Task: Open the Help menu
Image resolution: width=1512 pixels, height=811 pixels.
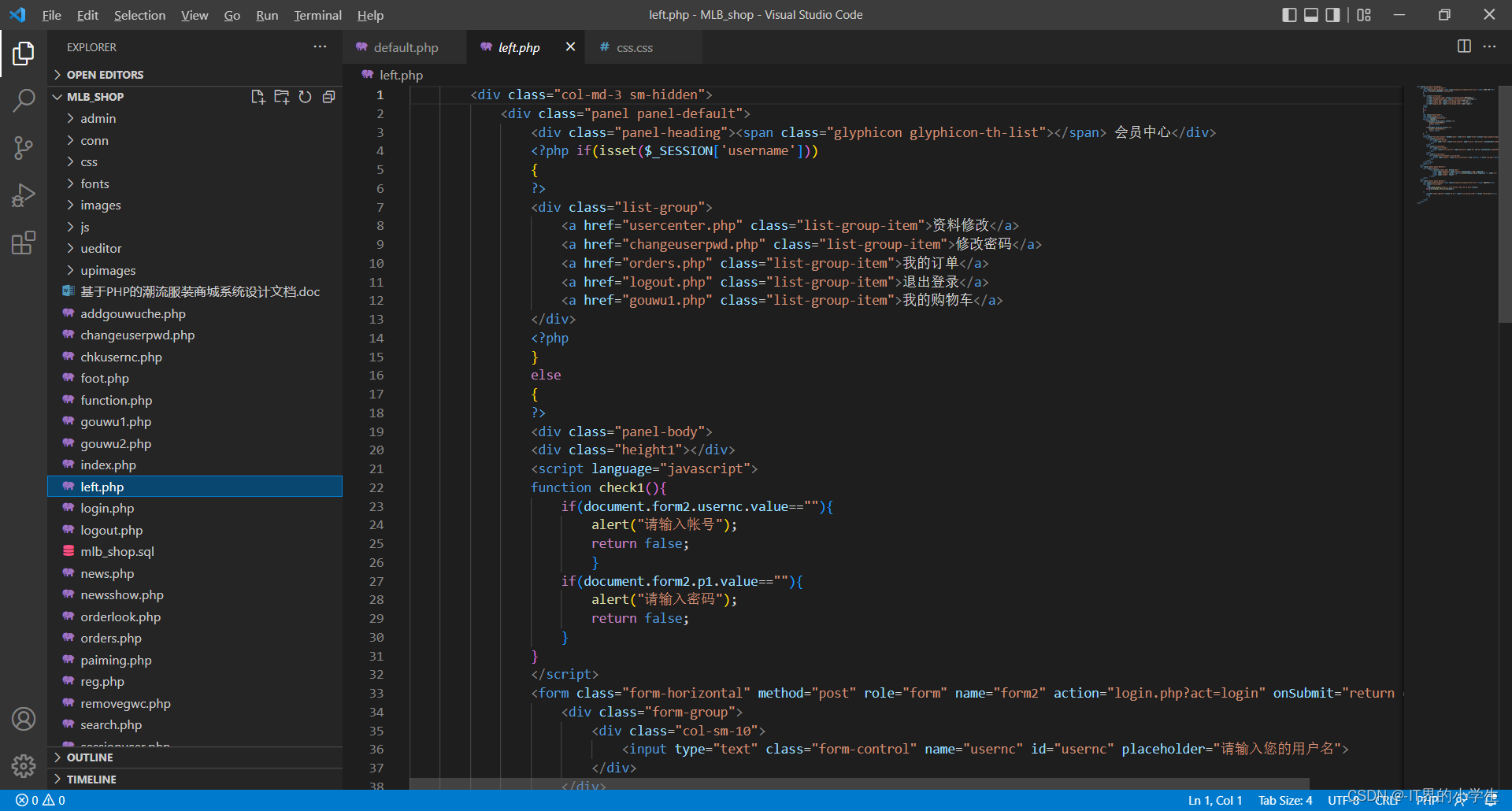Action: pyautogui.click(x=370, y=15)
